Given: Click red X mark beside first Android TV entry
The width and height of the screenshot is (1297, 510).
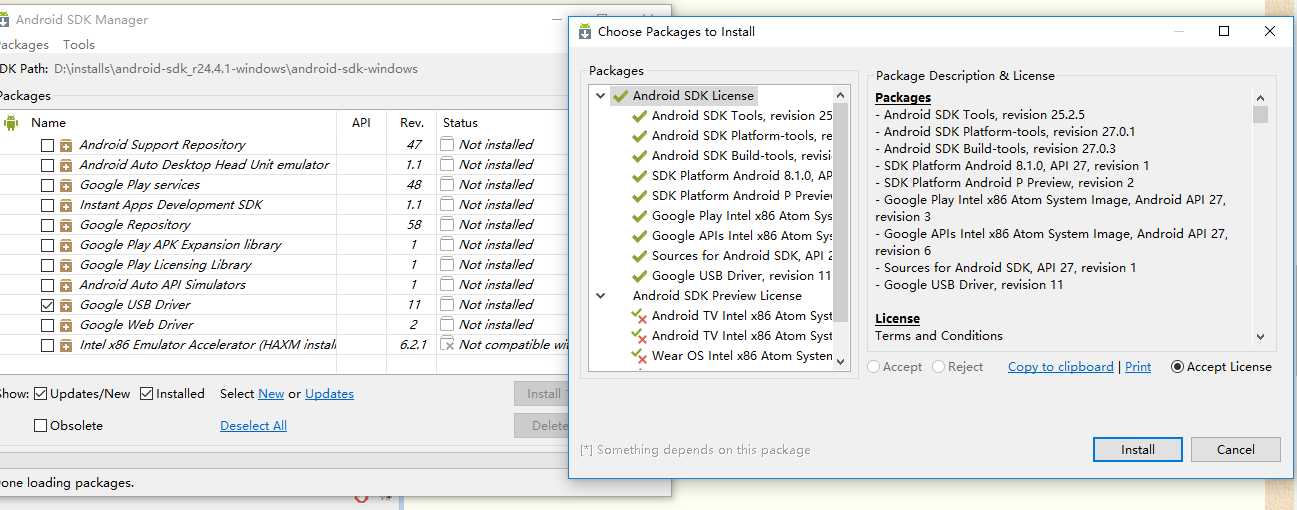Looking at the screenshot, I should (639, 316).
